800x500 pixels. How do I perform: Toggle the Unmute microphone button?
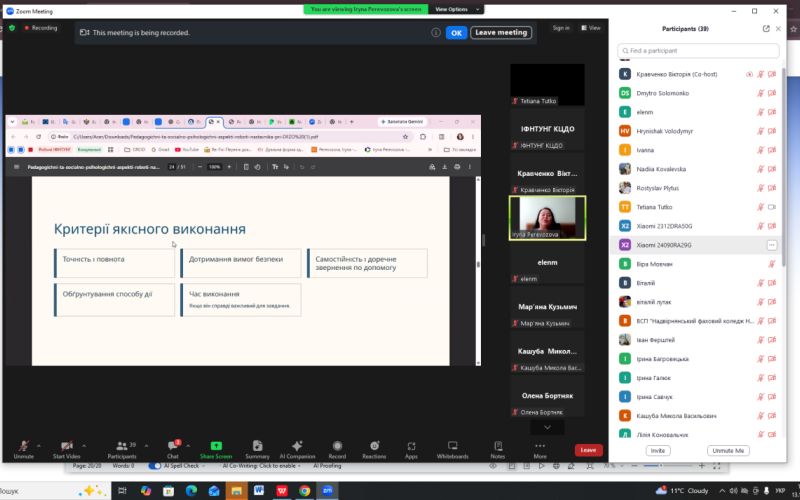coord(23,450)
